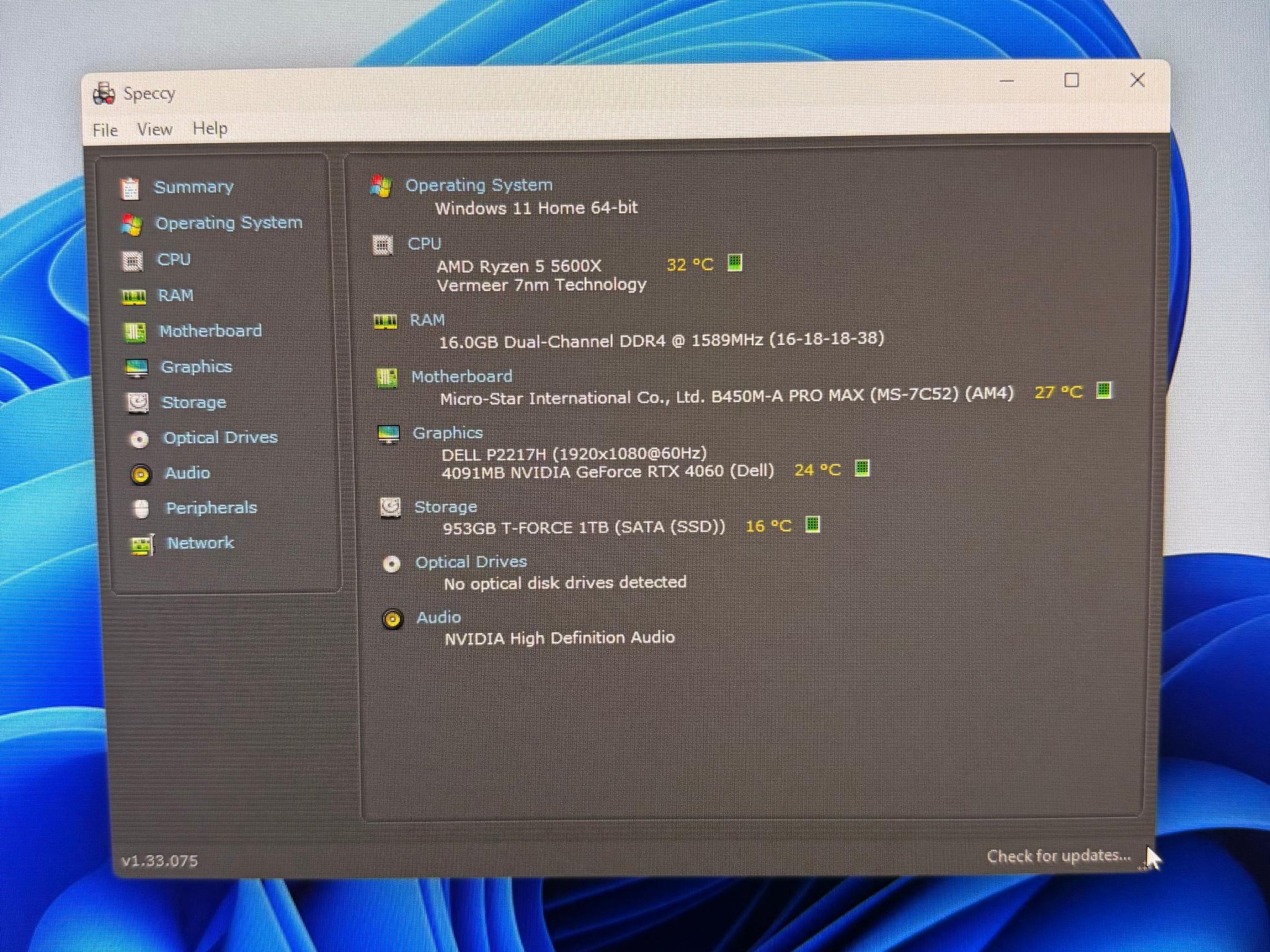Image resolution: width=1270 pixels, height=952 pixels.
Task: Click the Windows flag icon in summary pane
Action: [x=381, y=187]
